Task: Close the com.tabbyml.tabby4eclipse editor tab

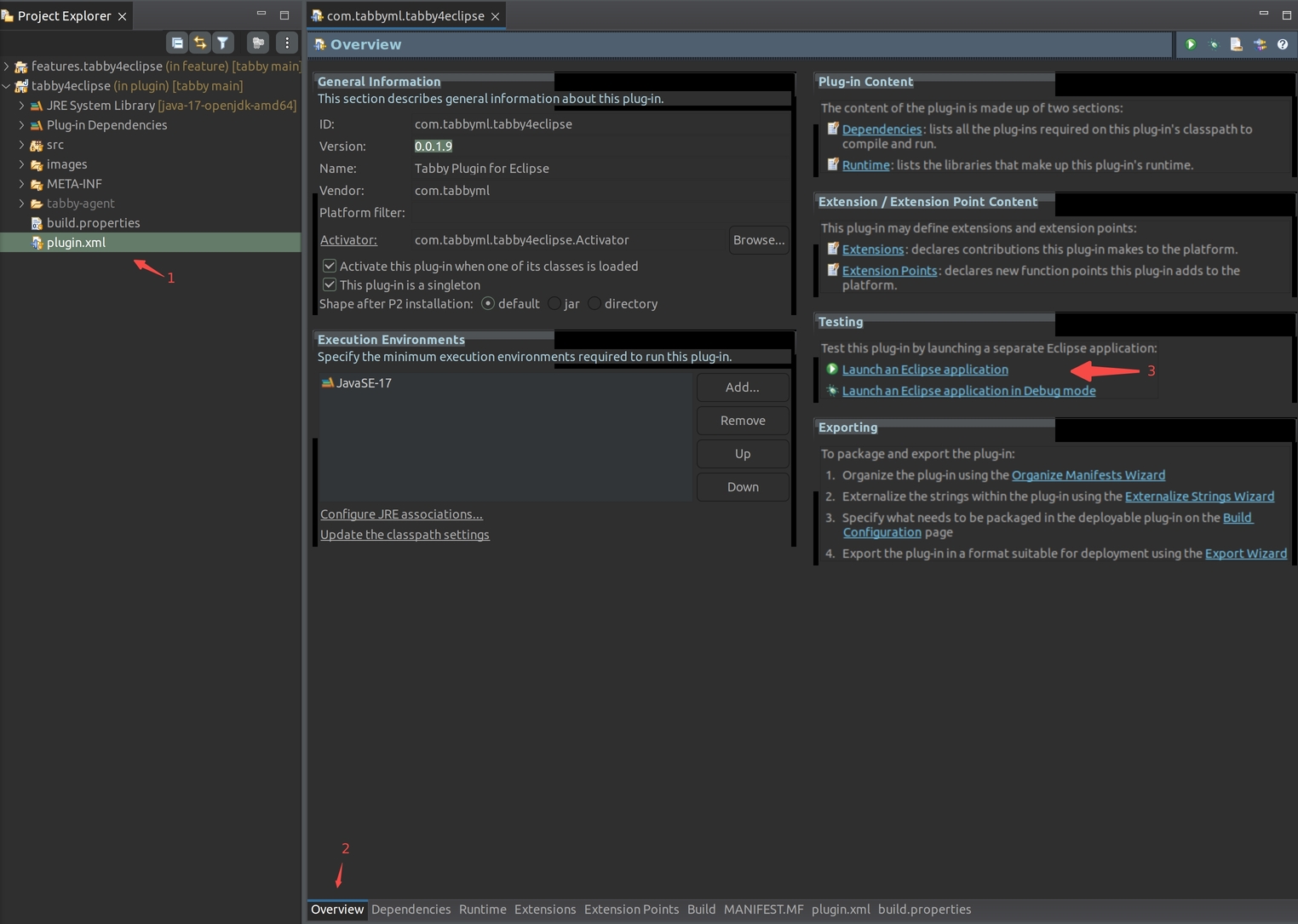Action: coord(495,16)
